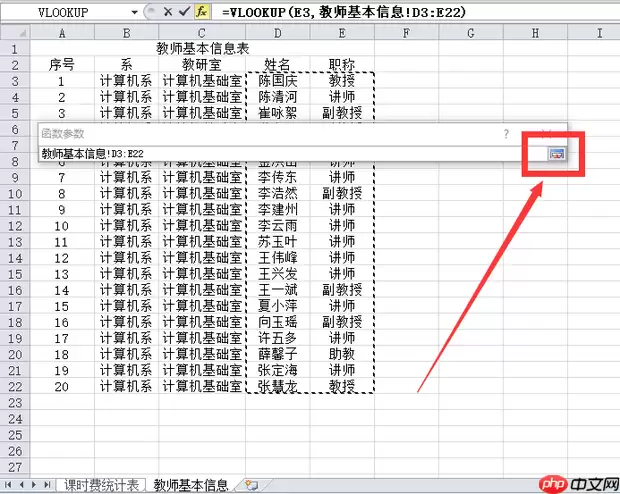This screenshot has height=494, width=620.
Task: Go to next sheet navigation arrow
Action: (34, 485)
